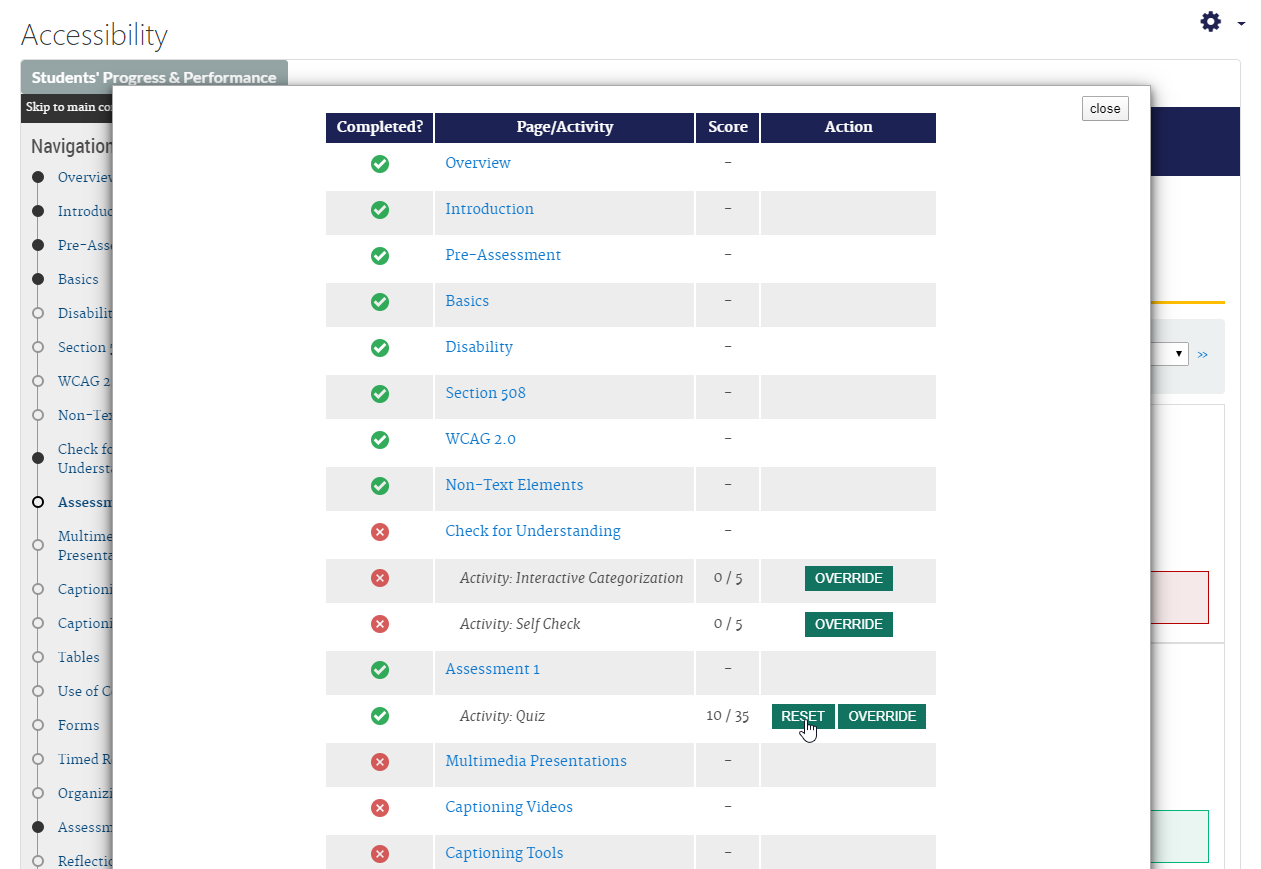Viewport: 1261px width, 869px height.
Task: Click the Activity: Self Check text
Action: pos(520,624)
